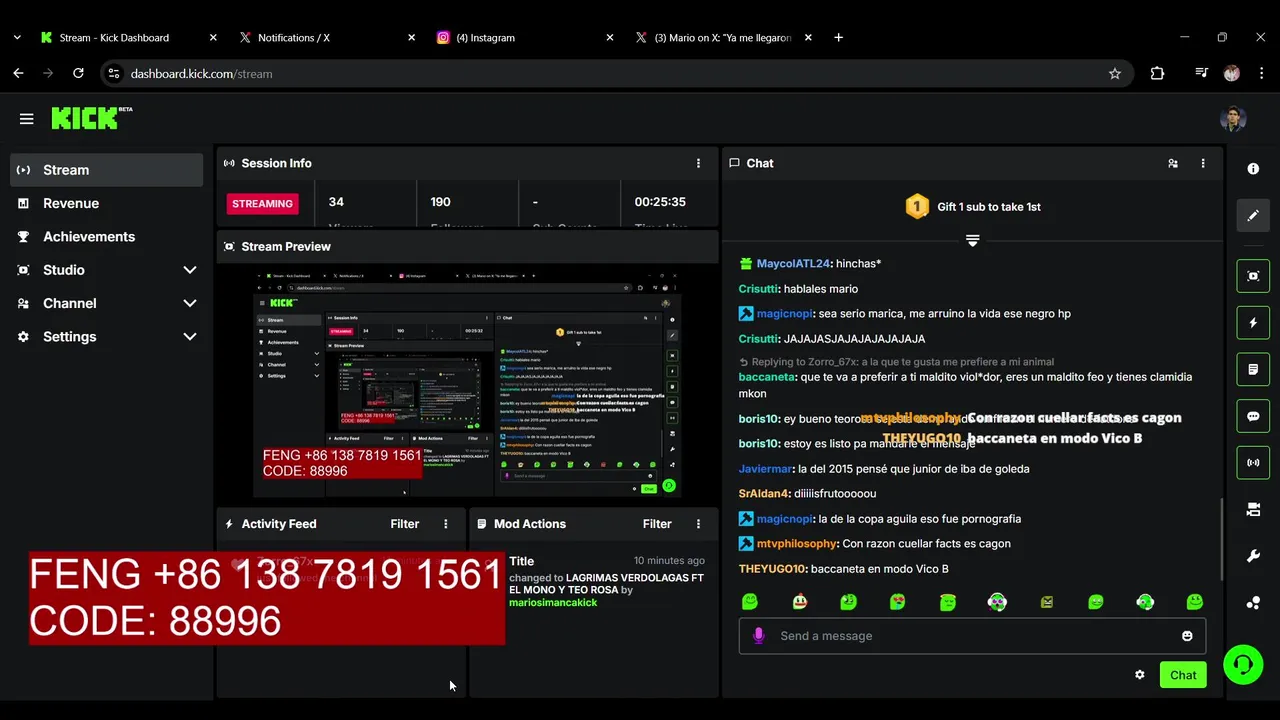Bookmark this page with the star icon
Viewport: 1280px width, 720px height.
(x=1114, y=73)
